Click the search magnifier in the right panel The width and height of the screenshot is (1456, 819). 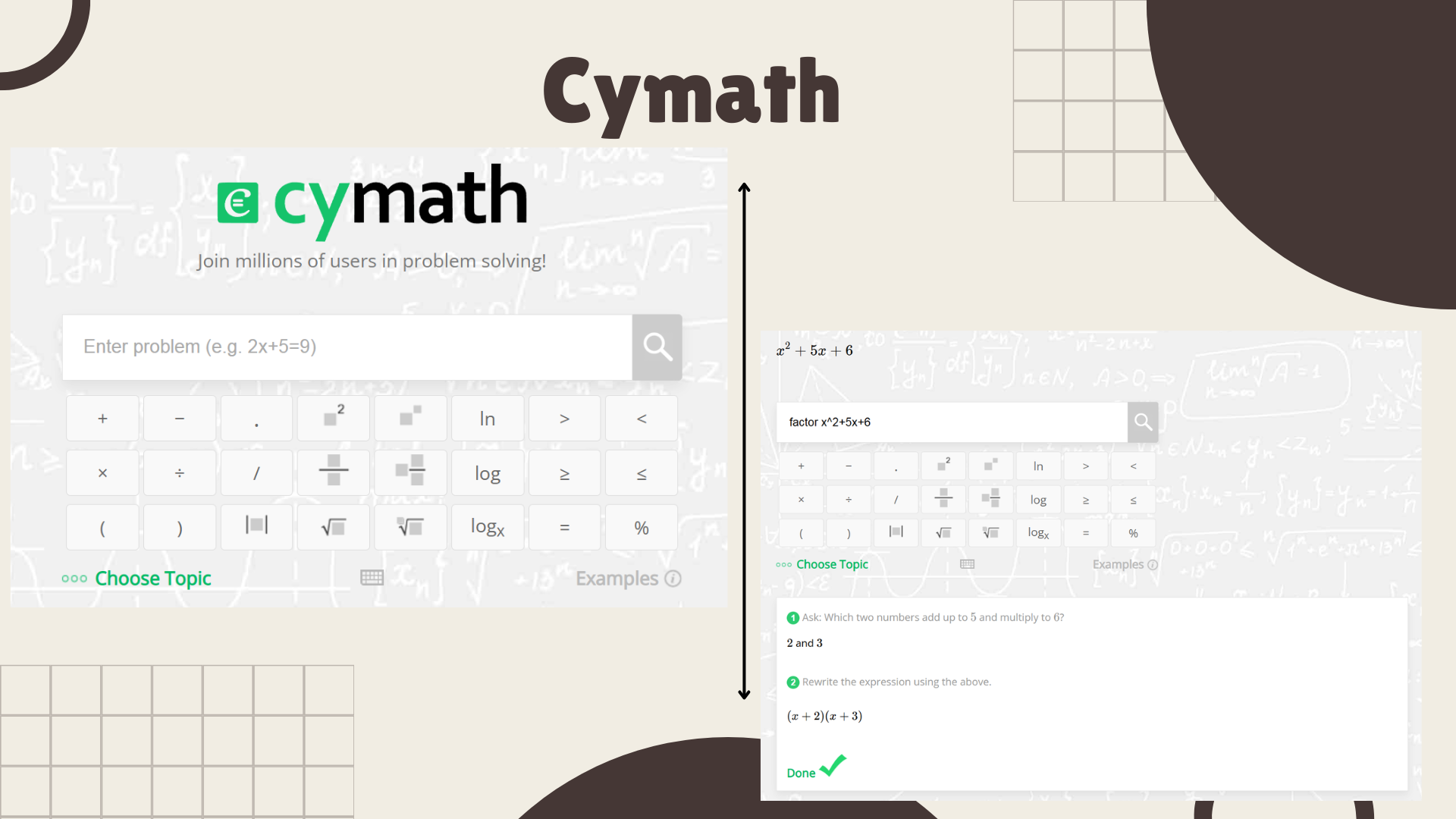(1143, 422)
